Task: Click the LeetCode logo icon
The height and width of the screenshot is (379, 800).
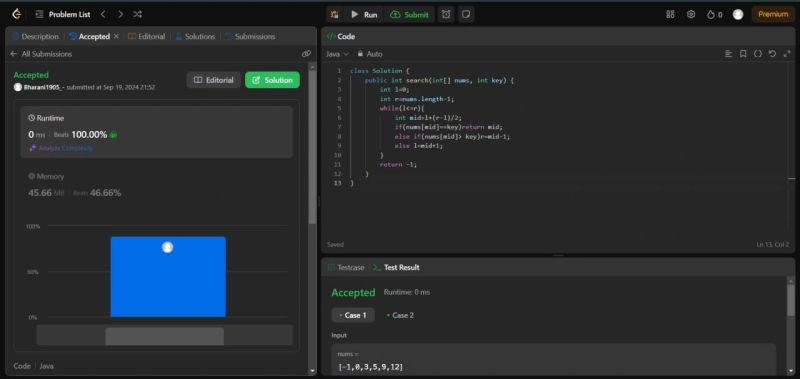Action: click(16, 14)
